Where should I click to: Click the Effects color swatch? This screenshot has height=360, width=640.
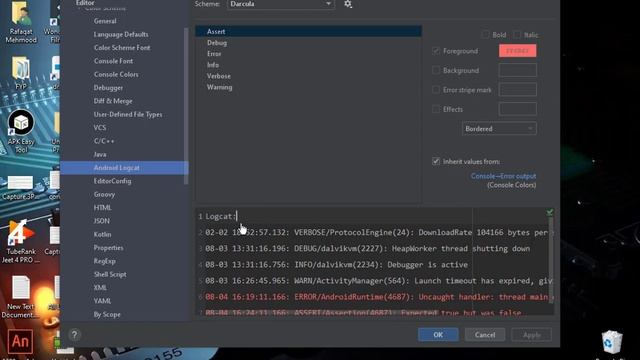[x=518, y=109]
